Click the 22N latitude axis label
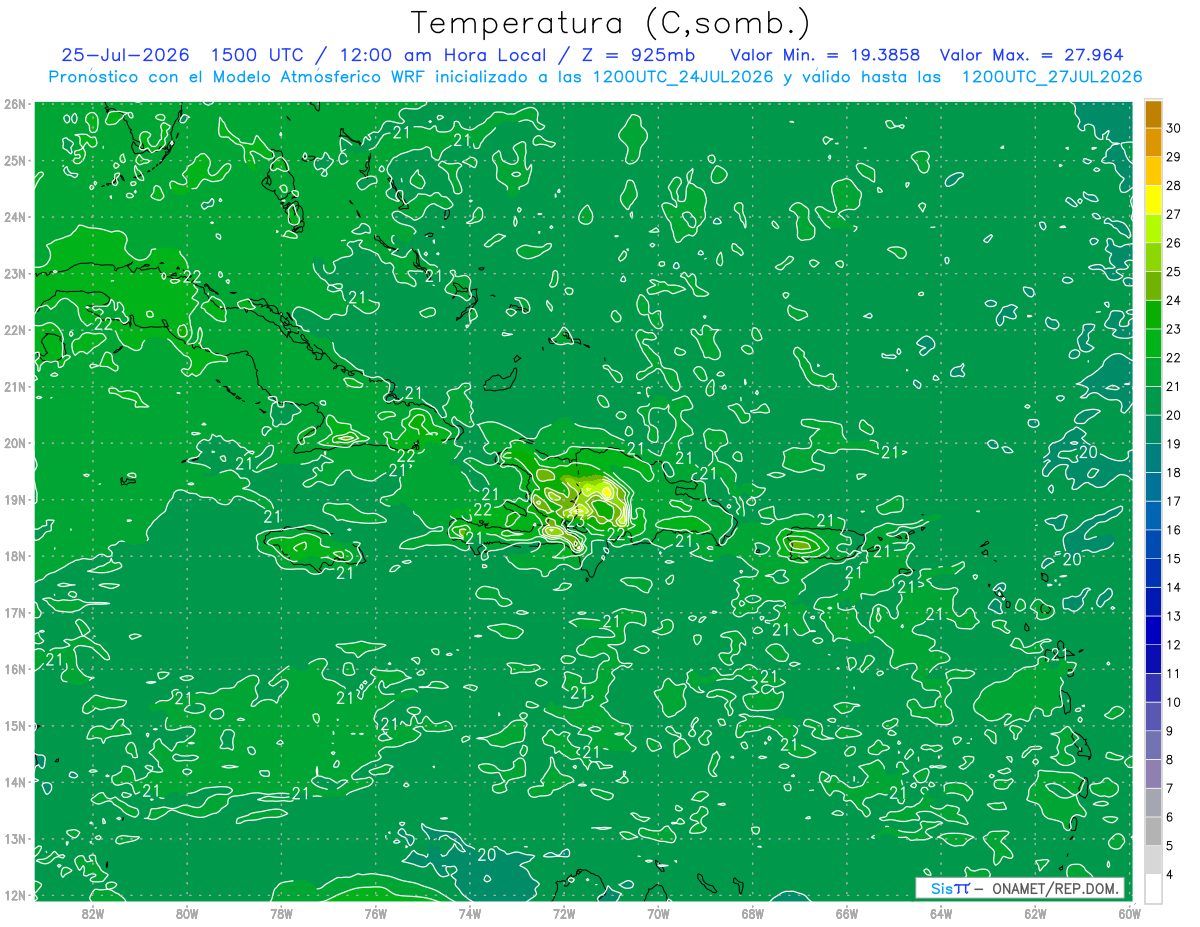1200x927 pixels. [x=15, y=330]
